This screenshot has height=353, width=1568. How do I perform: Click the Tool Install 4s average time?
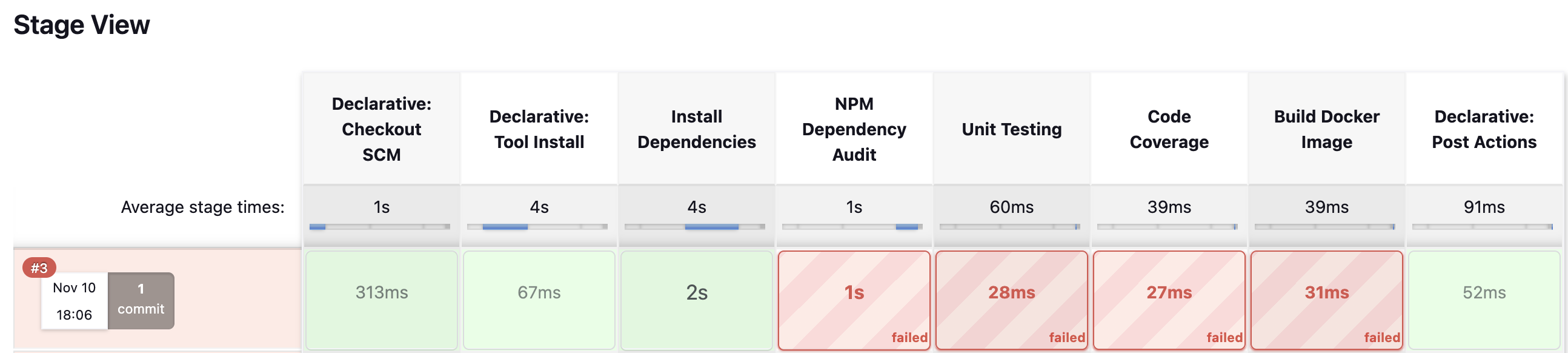539,207
